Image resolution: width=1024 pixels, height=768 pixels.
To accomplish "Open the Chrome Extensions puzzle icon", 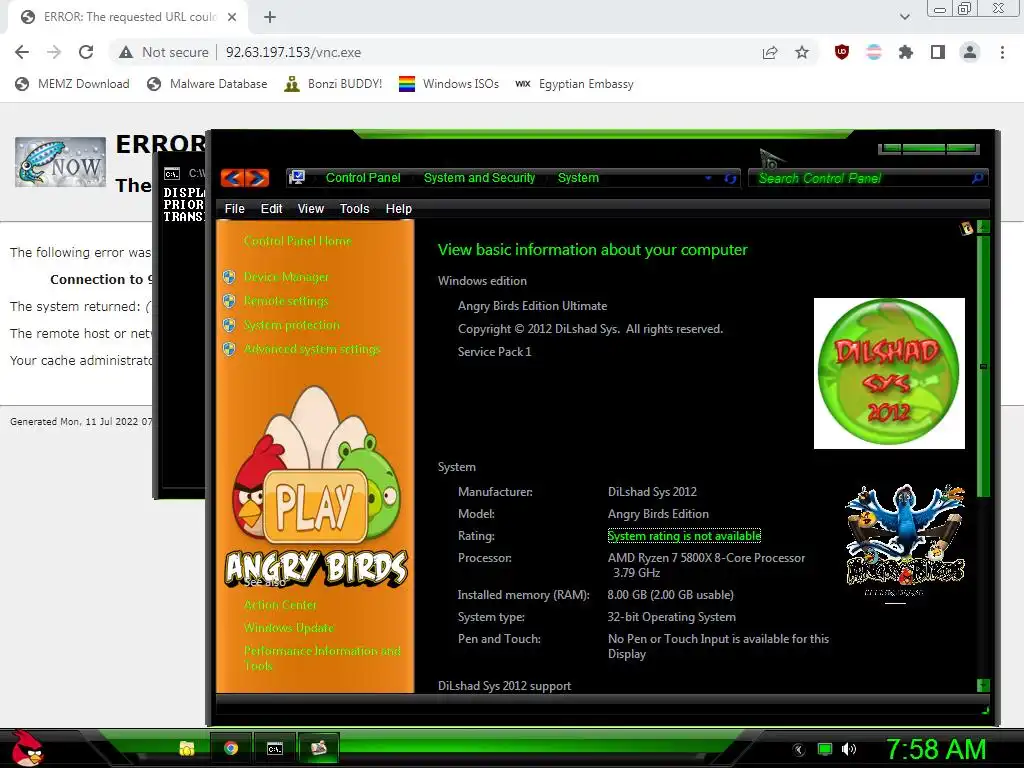I will click(905, 52).
